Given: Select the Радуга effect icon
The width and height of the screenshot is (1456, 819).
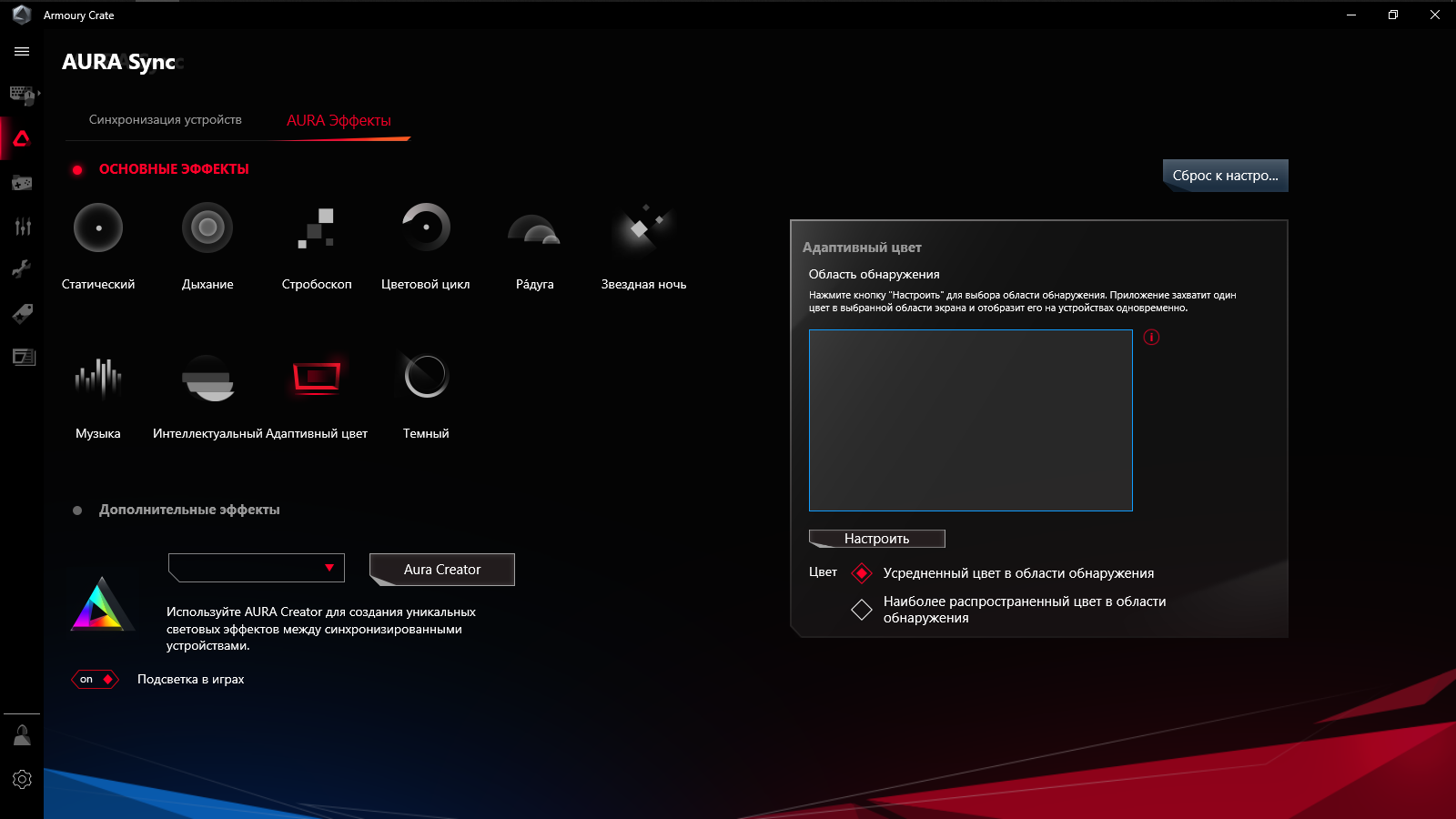Looking at the screenshot, I should point(534,229).
